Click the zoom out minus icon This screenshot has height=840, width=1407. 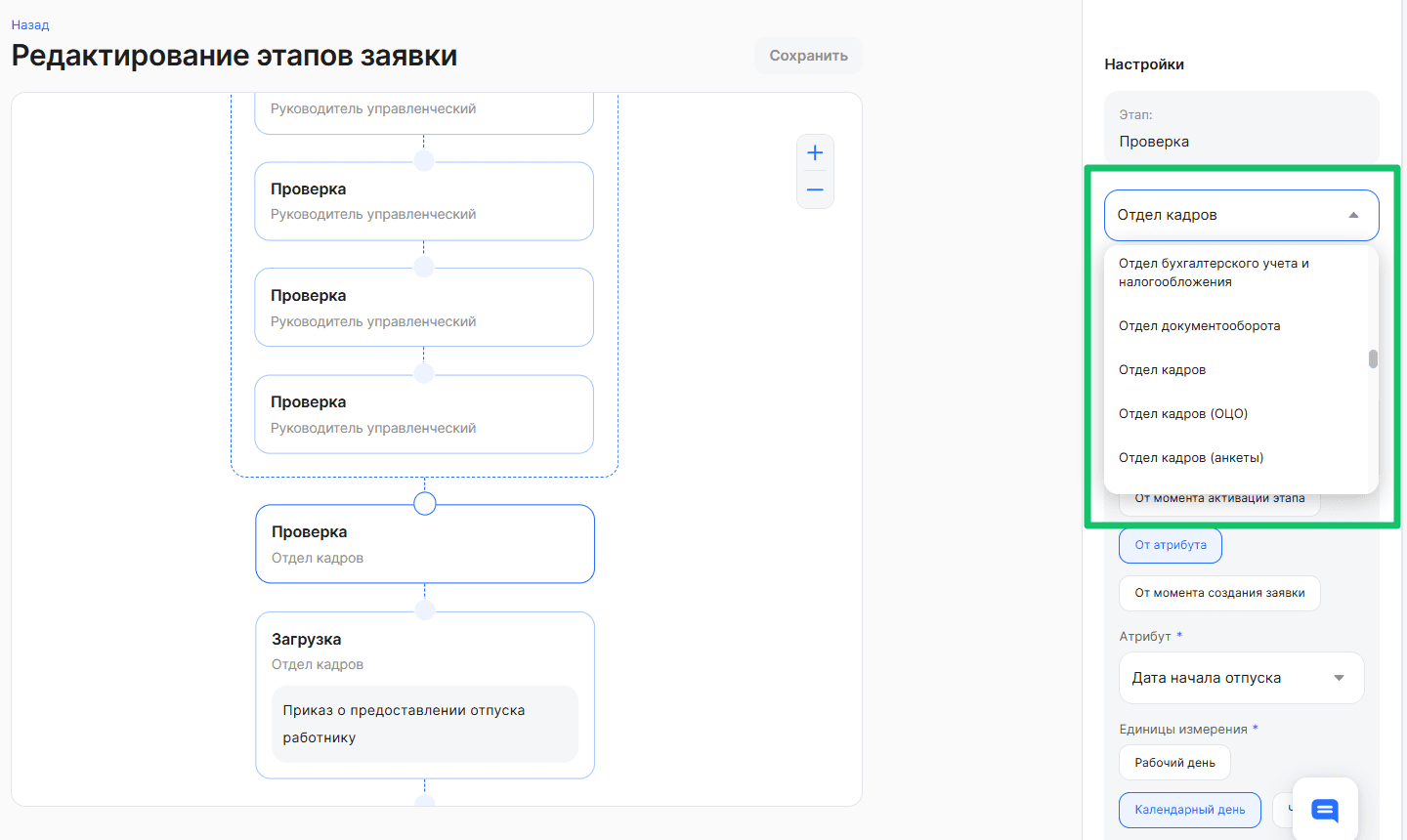tap(815, 189)
